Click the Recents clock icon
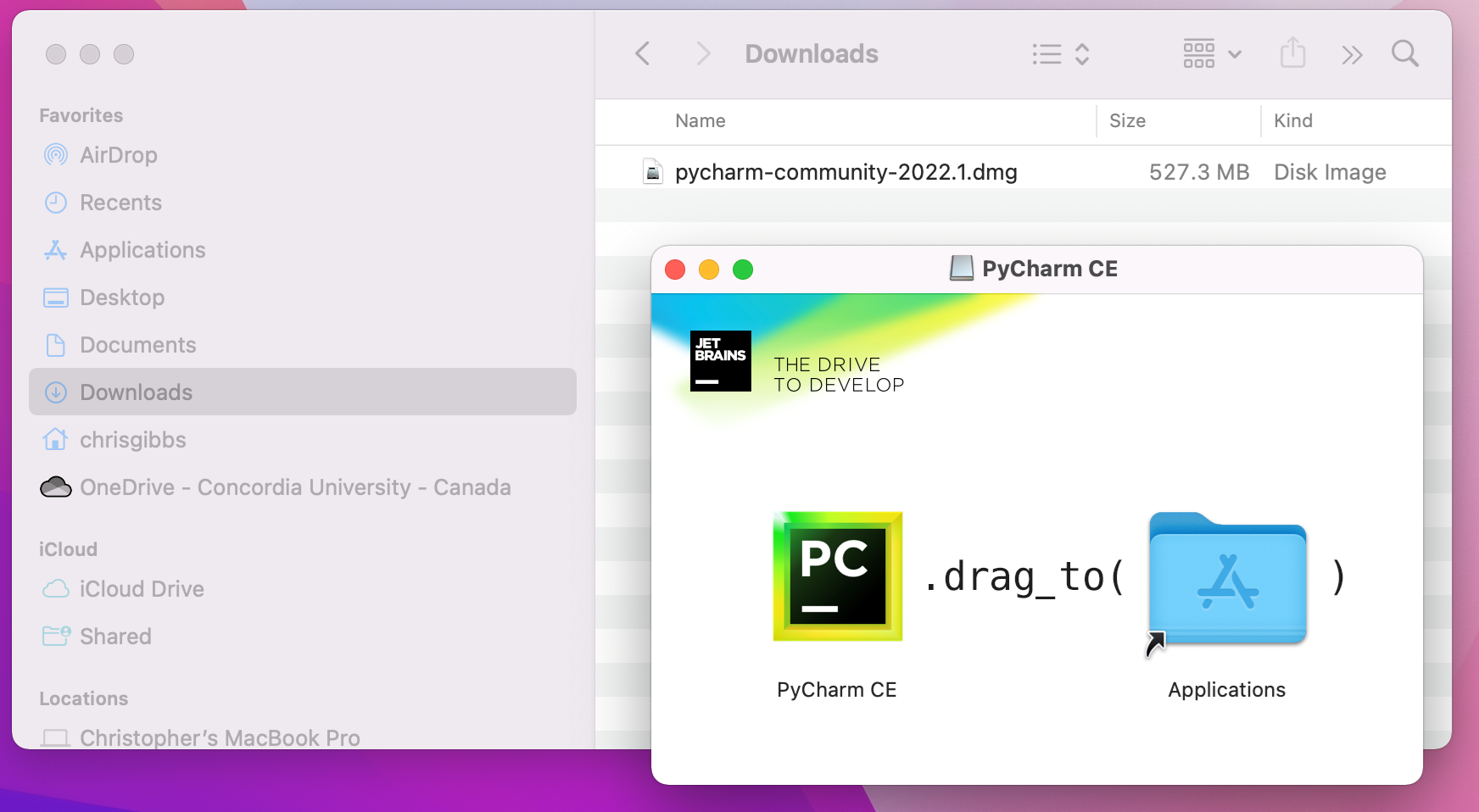Image resolution: width=1479 pixels, height=812 pixels. click(56, 203)
